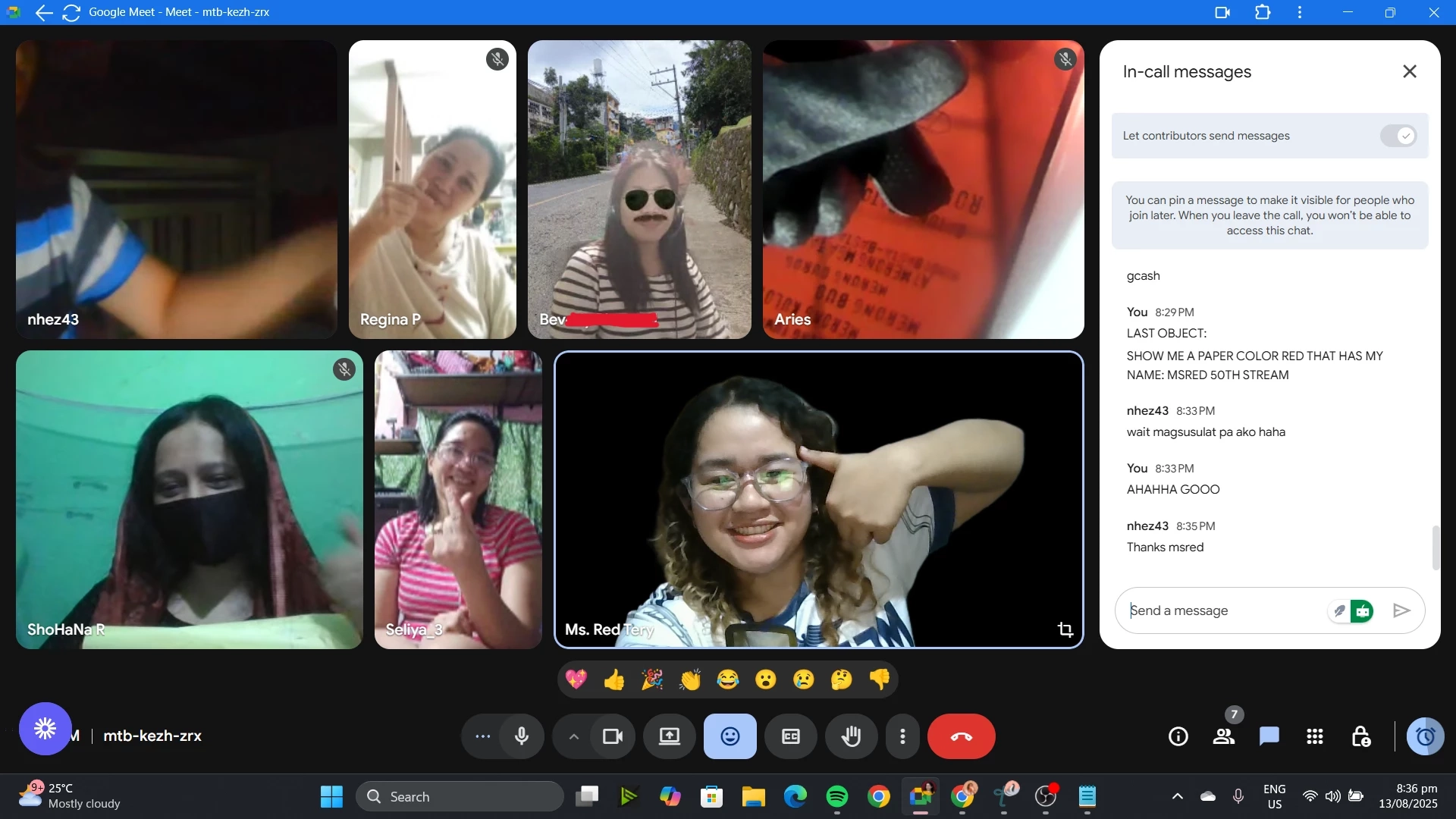Click the red leave call button

coord(962,736)
